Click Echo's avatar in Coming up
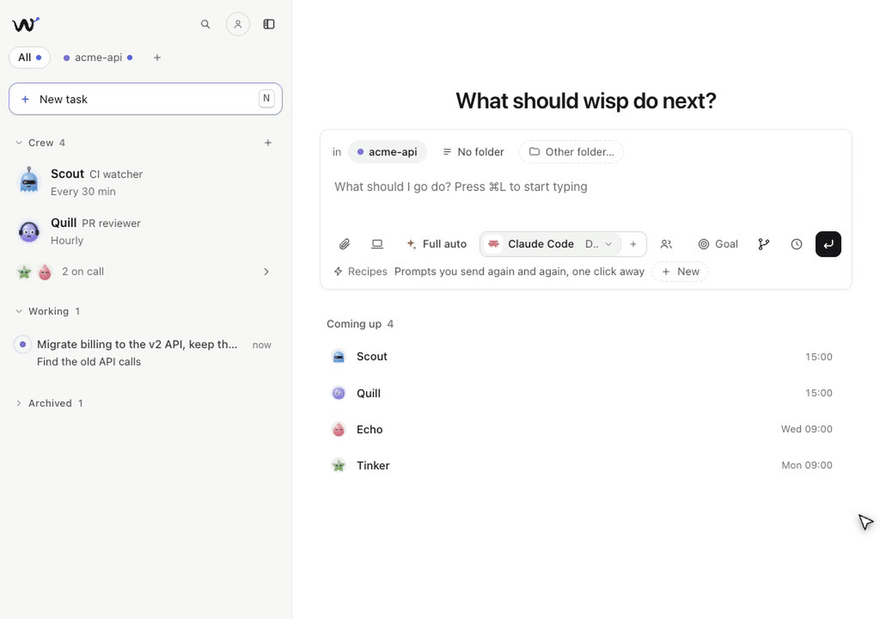This screenshot has width=880, height=619. [x=338, y=429]
